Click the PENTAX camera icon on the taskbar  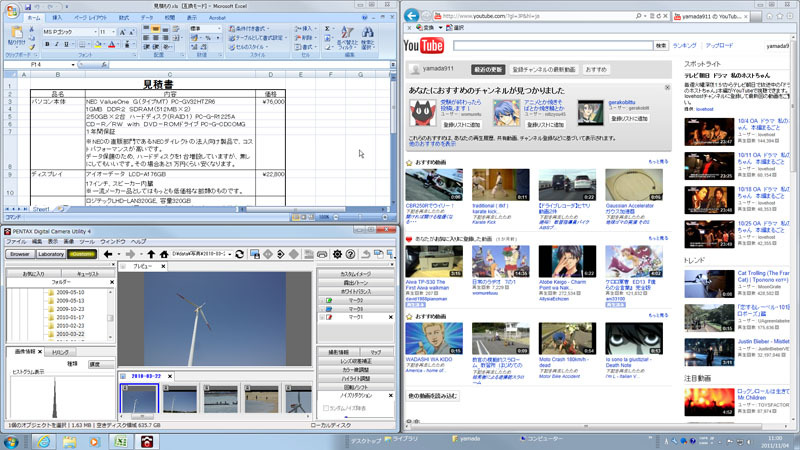[x=147, y=441]
